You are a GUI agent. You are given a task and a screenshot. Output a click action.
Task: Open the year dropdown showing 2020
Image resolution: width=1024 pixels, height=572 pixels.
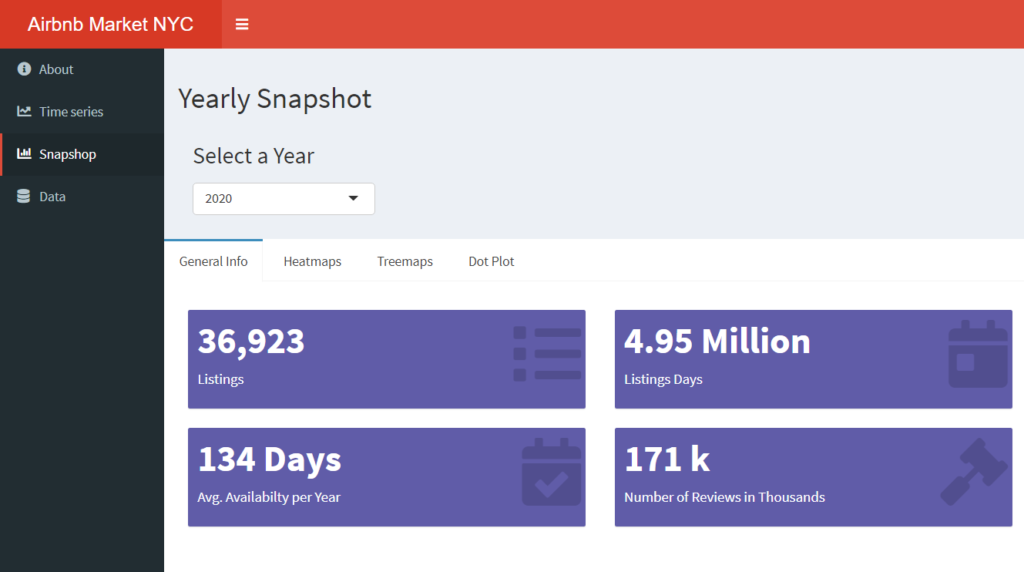click(270, 199)
